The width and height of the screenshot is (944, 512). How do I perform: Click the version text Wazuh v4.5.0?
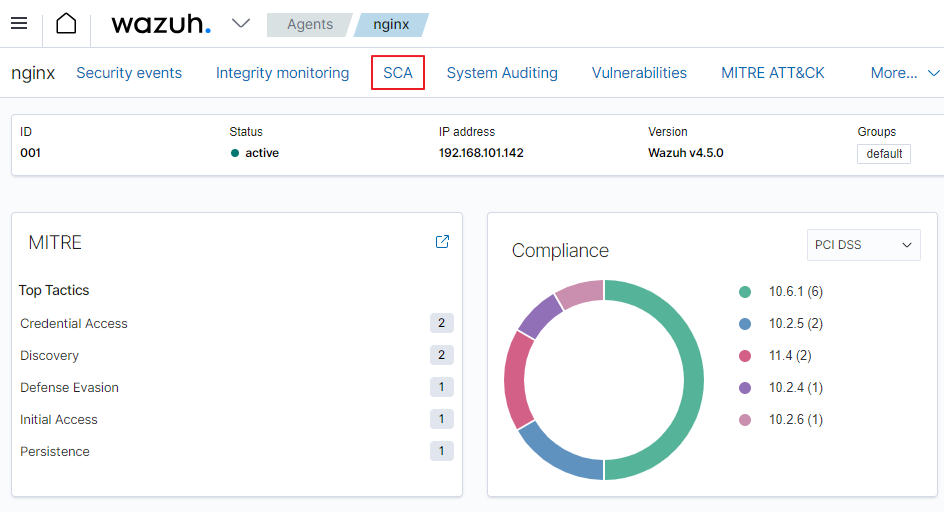pos(686,152)
